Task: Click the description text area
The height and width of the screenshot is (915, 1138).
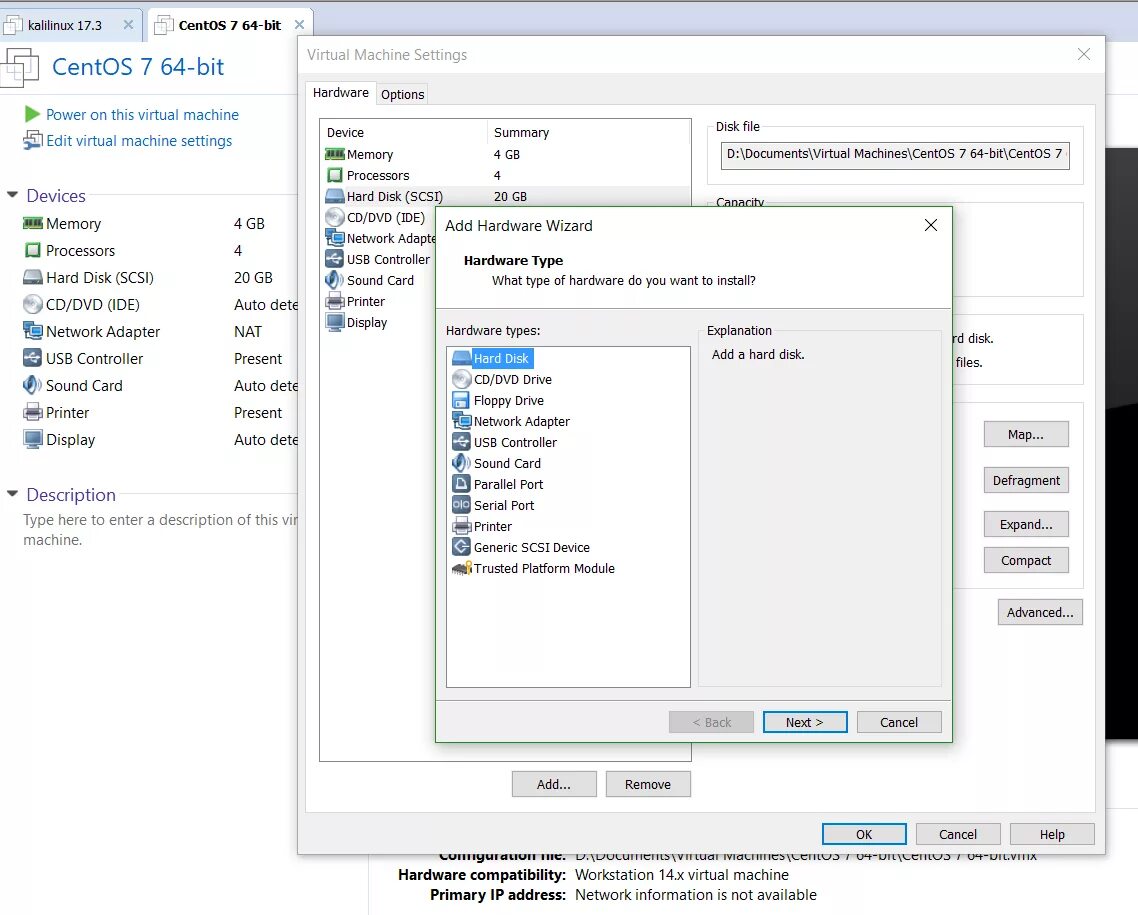Action: tap(160, 530)
